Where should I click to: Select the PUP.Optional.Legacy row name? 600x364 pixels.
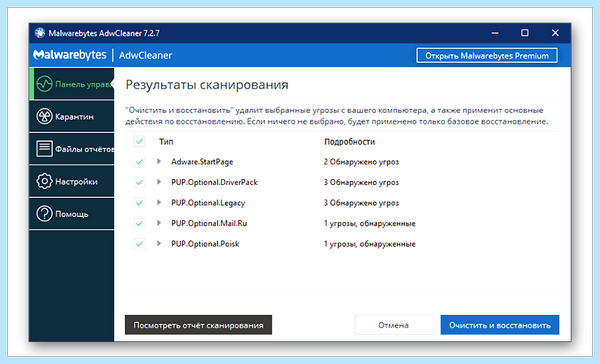208,203
